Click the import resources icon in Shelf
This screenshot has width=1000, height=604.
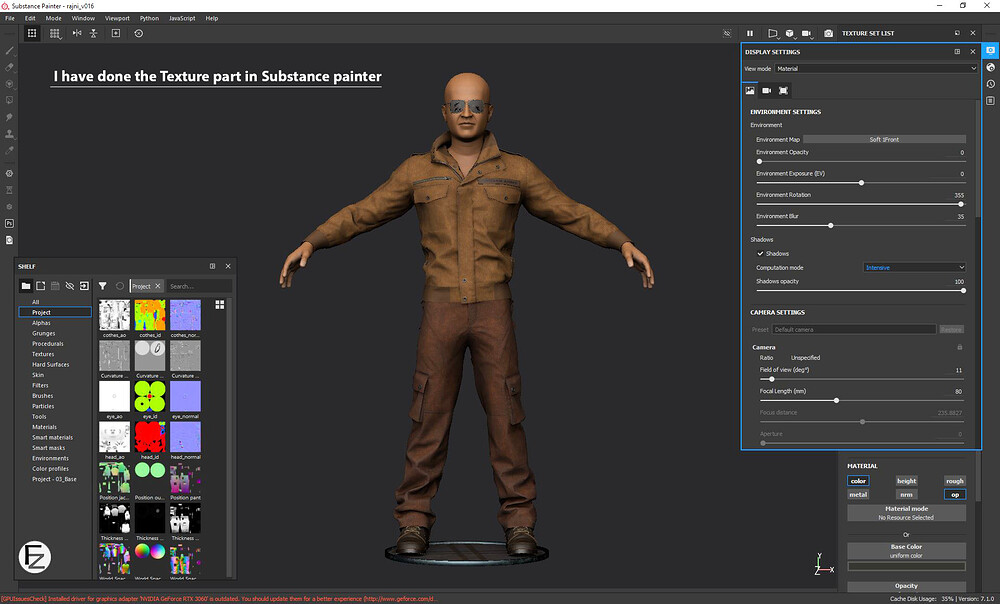84,286
